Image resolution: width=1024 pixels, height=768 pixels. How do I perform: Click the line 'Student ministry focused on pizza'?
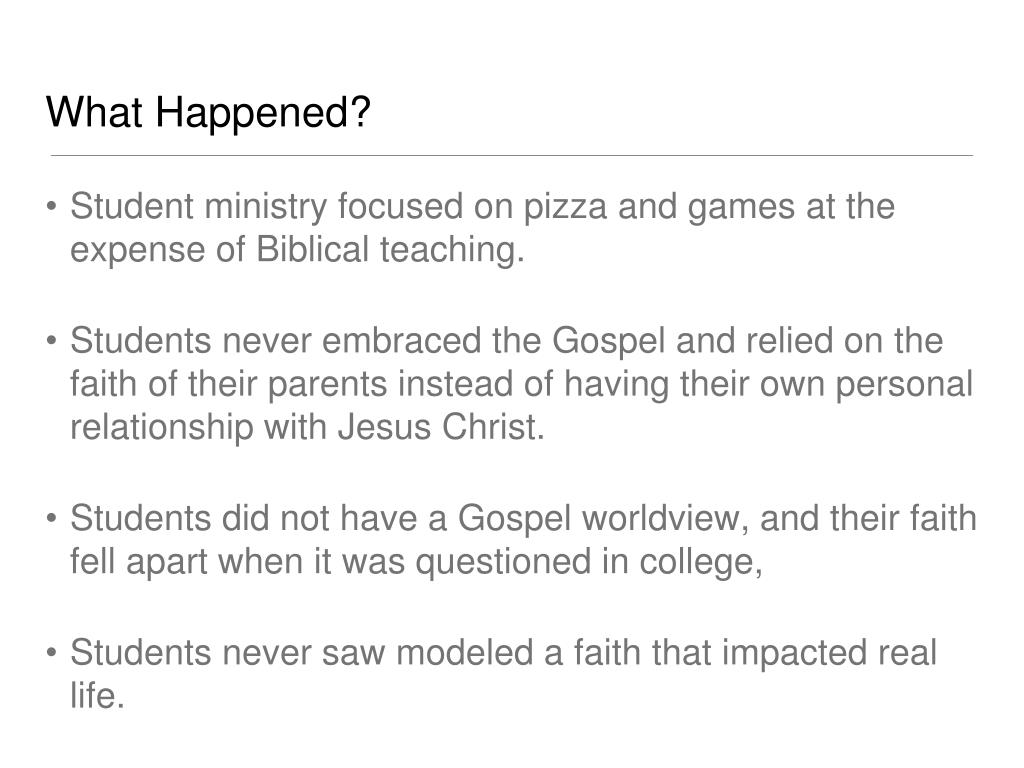tap(482, 208)
